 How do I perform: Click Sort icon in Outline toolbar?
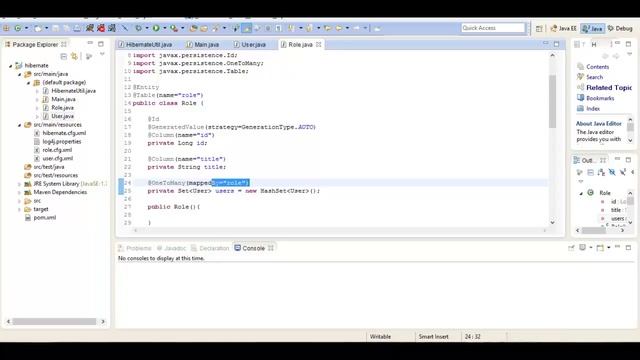(601, 172)
